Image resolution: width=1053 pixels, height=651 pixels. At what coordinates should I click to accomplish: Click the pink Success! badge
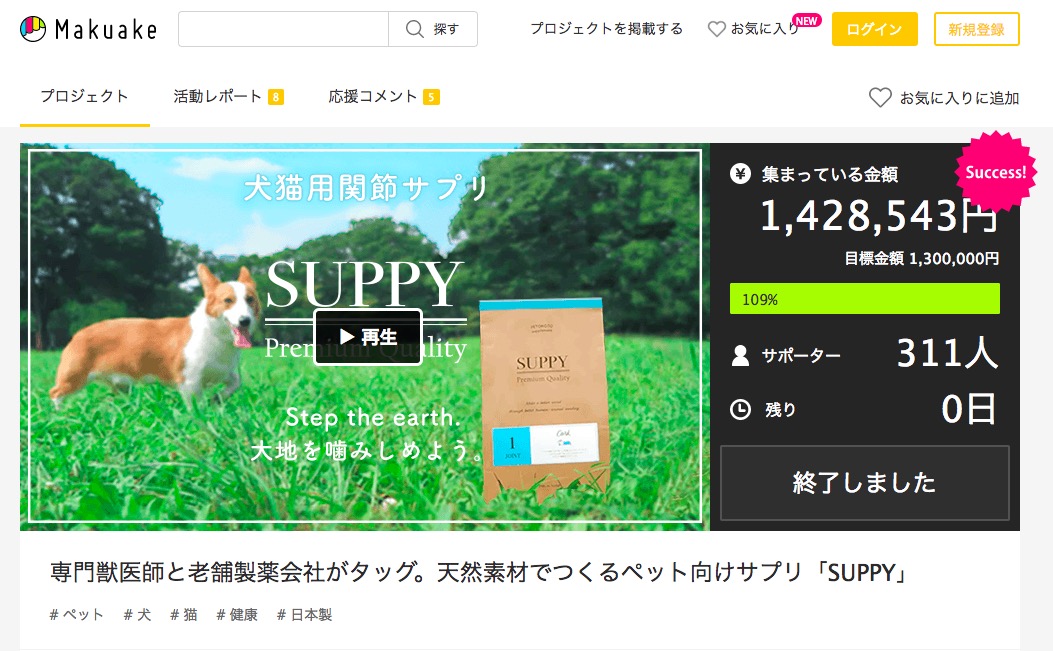coord(995,172)
